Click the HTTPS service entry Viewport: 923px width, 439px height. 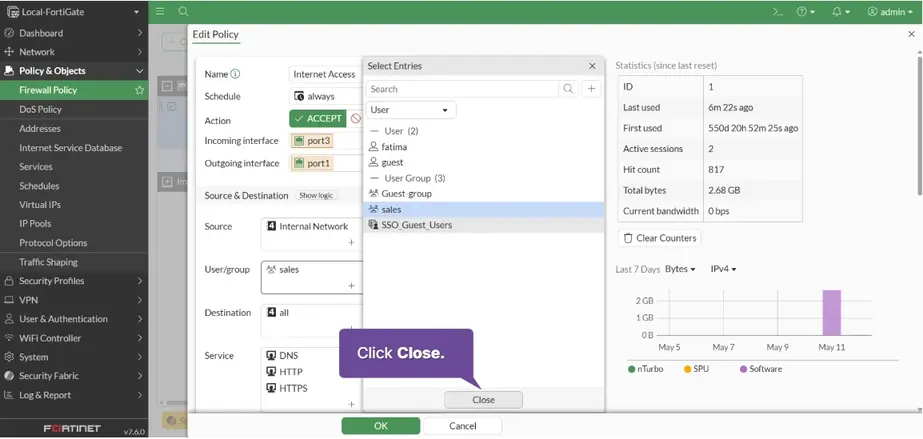click(x=287, y=388)
